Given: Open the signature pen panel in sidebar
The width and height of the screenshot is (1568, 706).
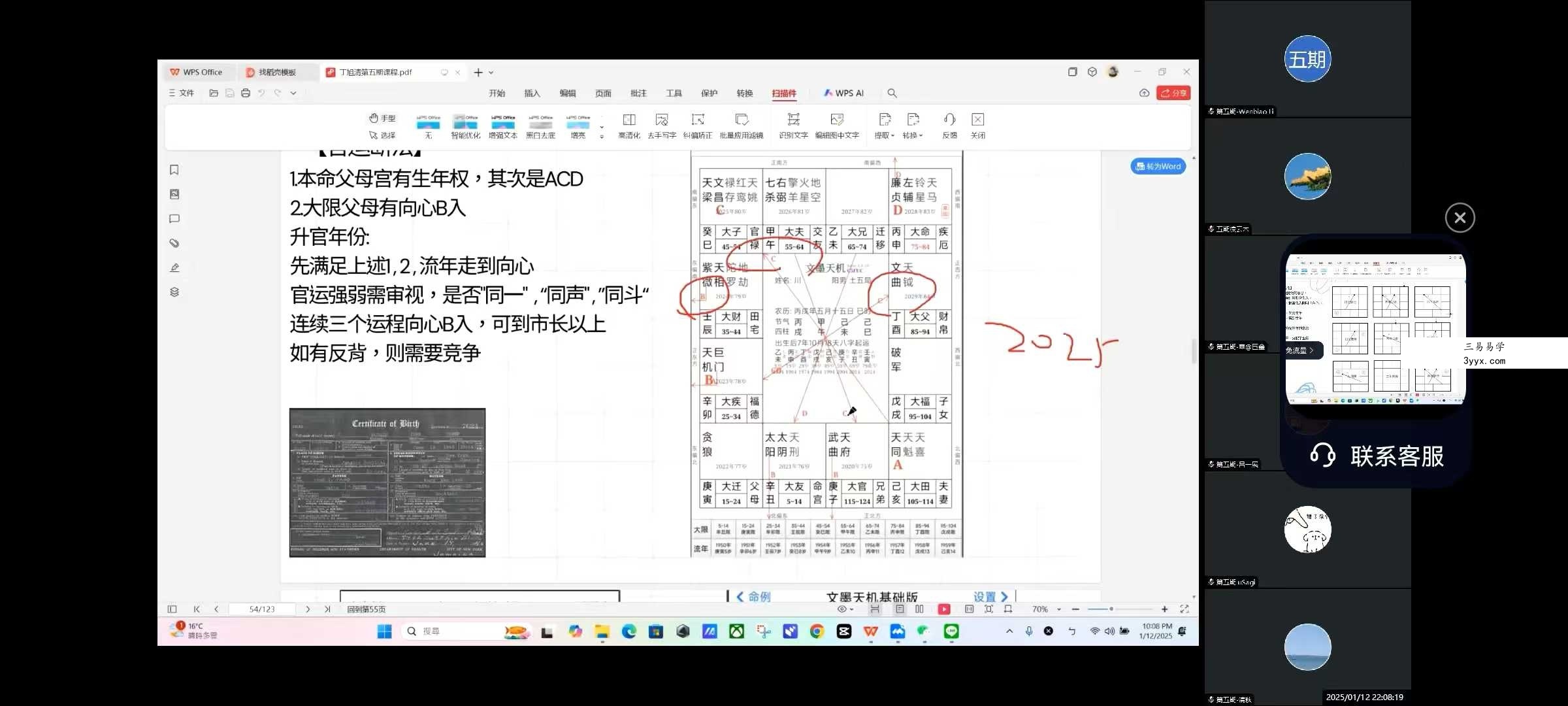Looking at the screenshot, I should point(174,268).
